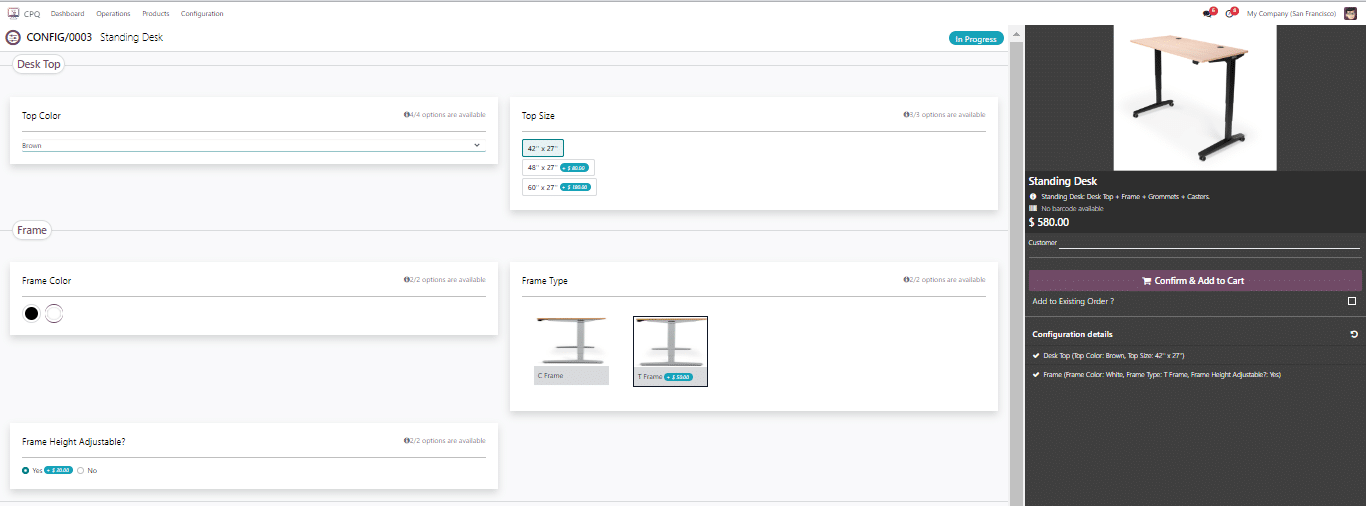Image resolution: width=1366 pixels, height=506 pixels.
Task: Click the Configuration details heading
Action: [x=1072, y=334]
